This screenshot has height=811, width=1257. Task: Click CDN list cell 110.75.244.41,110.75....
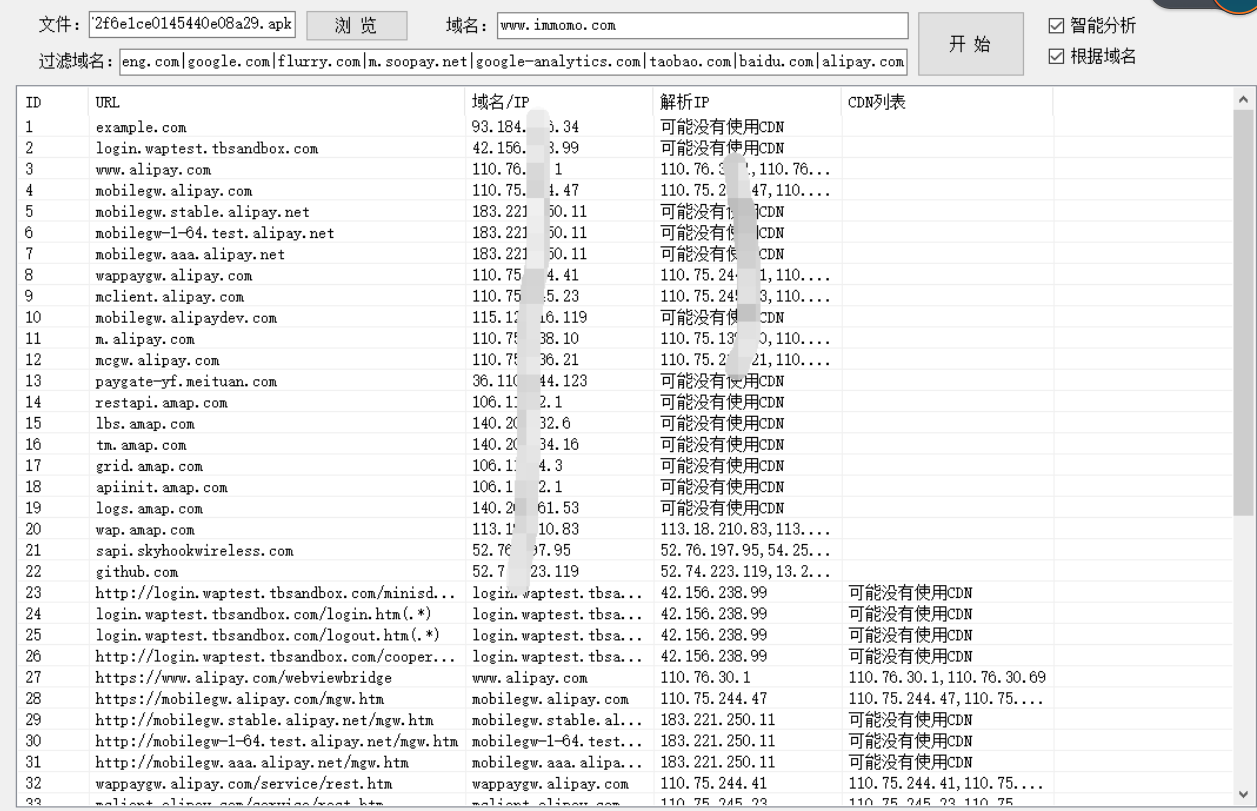click(x=945, y=784)
